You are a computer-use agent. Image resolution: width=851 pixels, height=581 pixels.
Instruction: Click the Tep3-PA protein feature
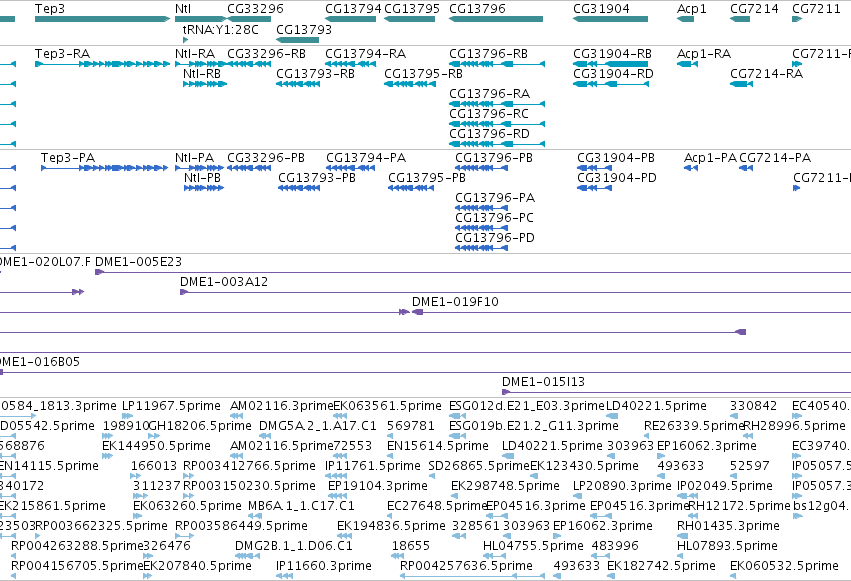(x=105, y=168)
